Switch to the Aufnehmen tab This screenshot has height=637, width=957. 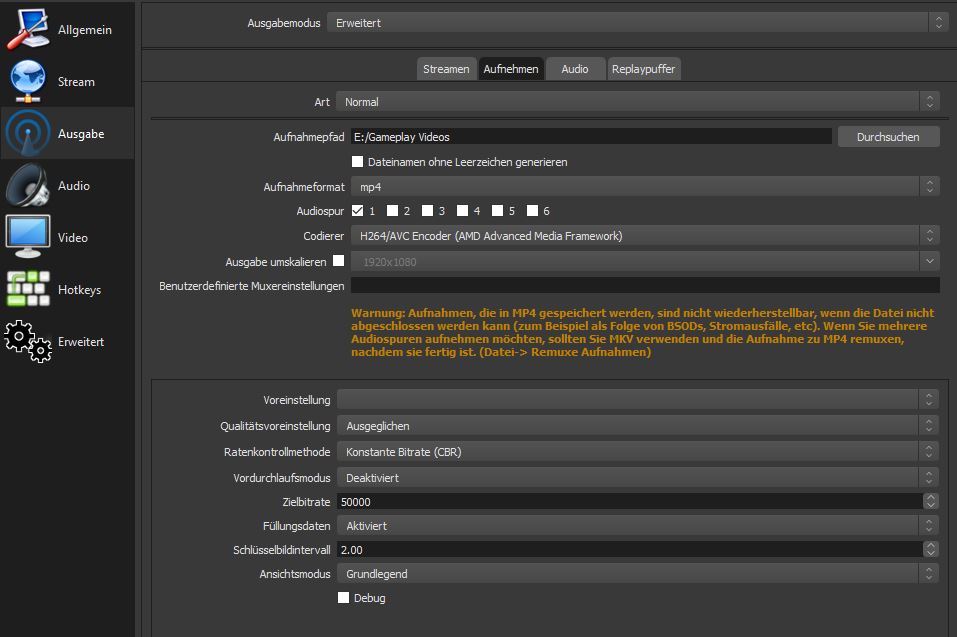(511, 69)
